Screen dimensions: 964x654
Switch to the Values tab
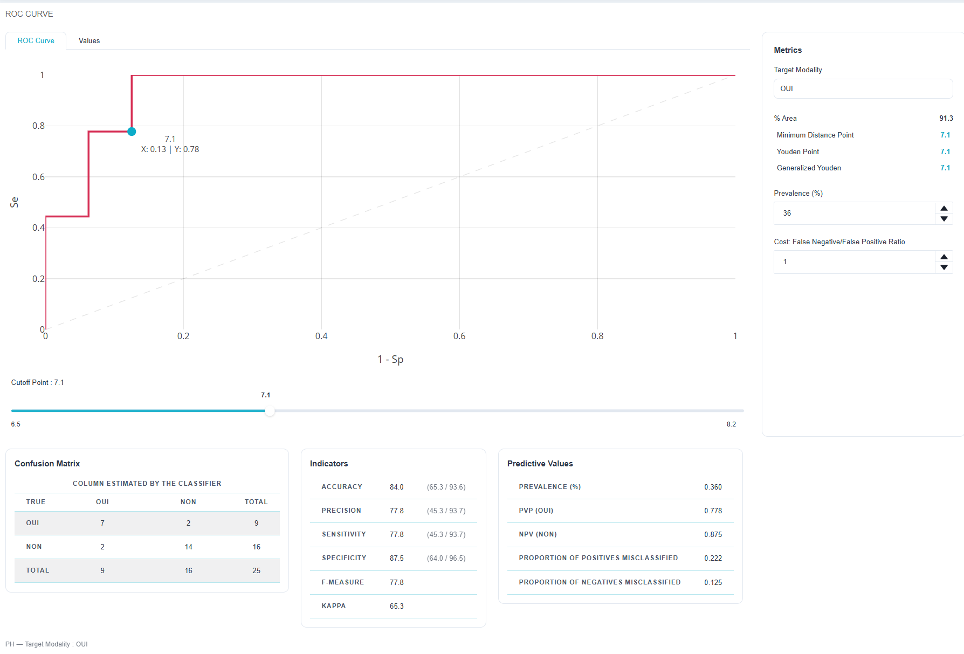89,41
